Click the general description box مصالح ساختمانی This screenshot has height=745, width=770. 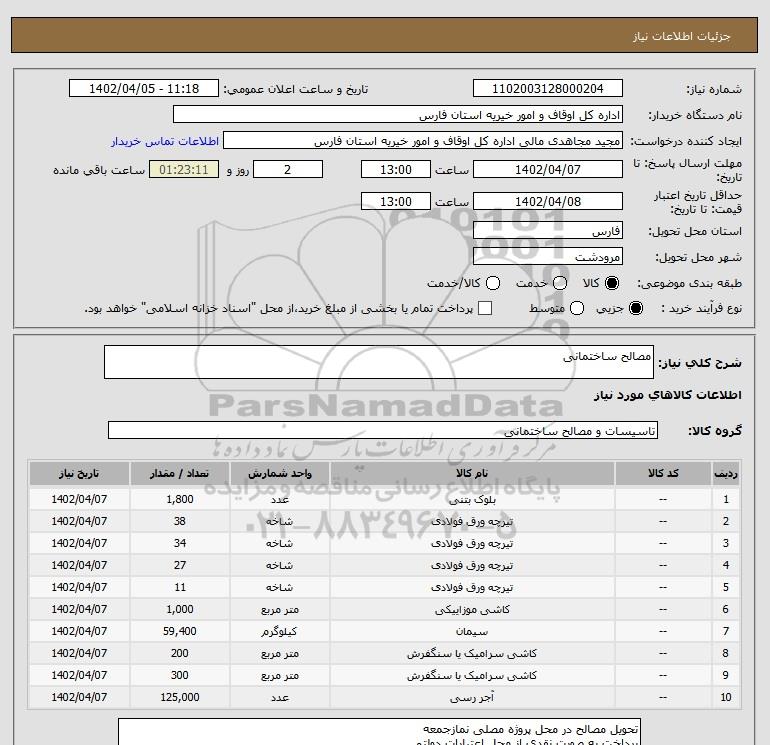coord(379,362)
